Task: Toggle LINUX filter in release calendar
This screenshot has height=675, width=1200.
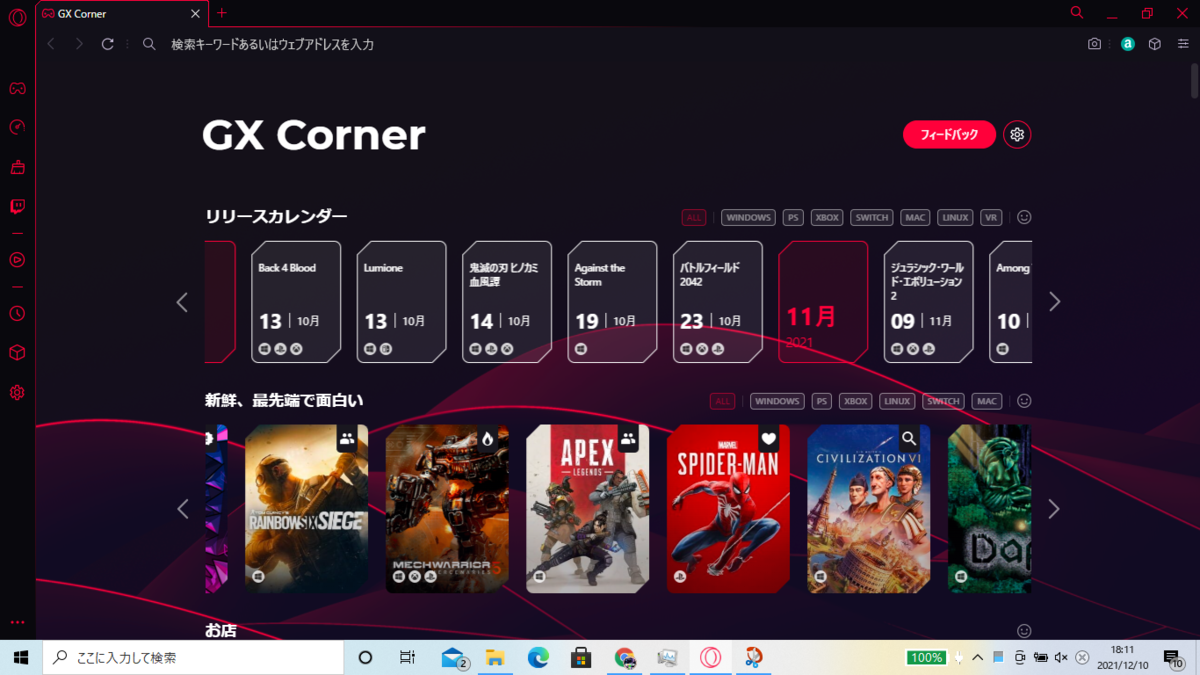Action: click(955, 217)
